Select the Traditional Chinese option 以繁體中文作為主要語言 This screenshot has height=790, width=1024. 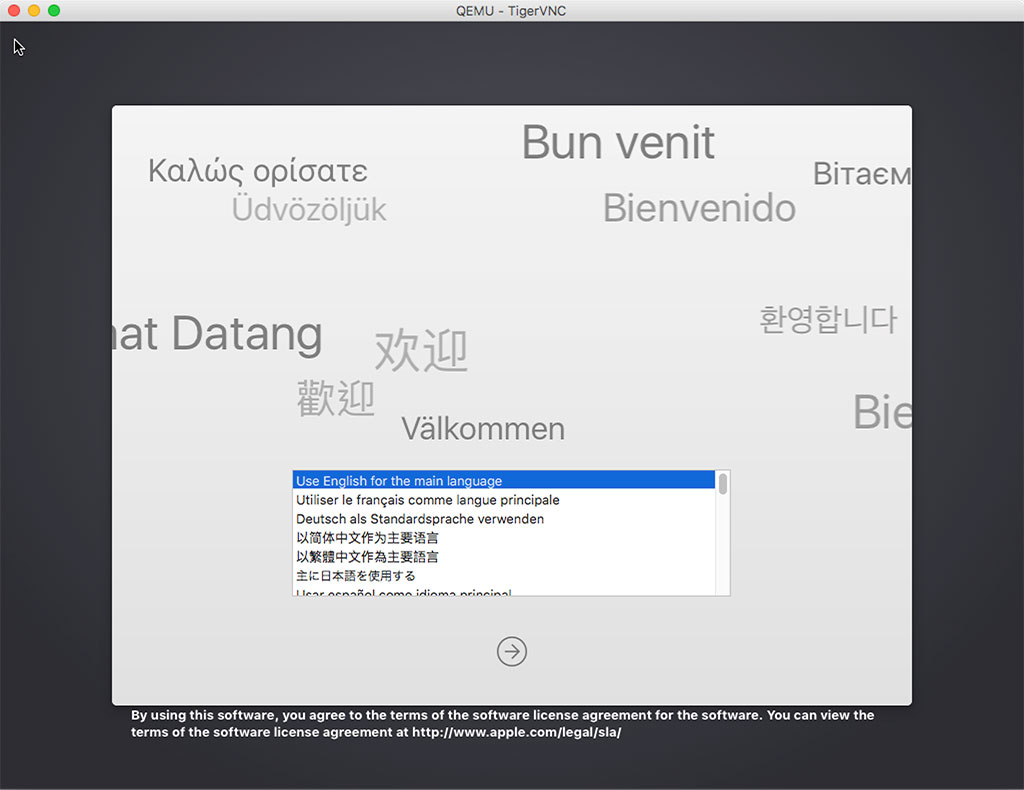(x=504, y=556)
